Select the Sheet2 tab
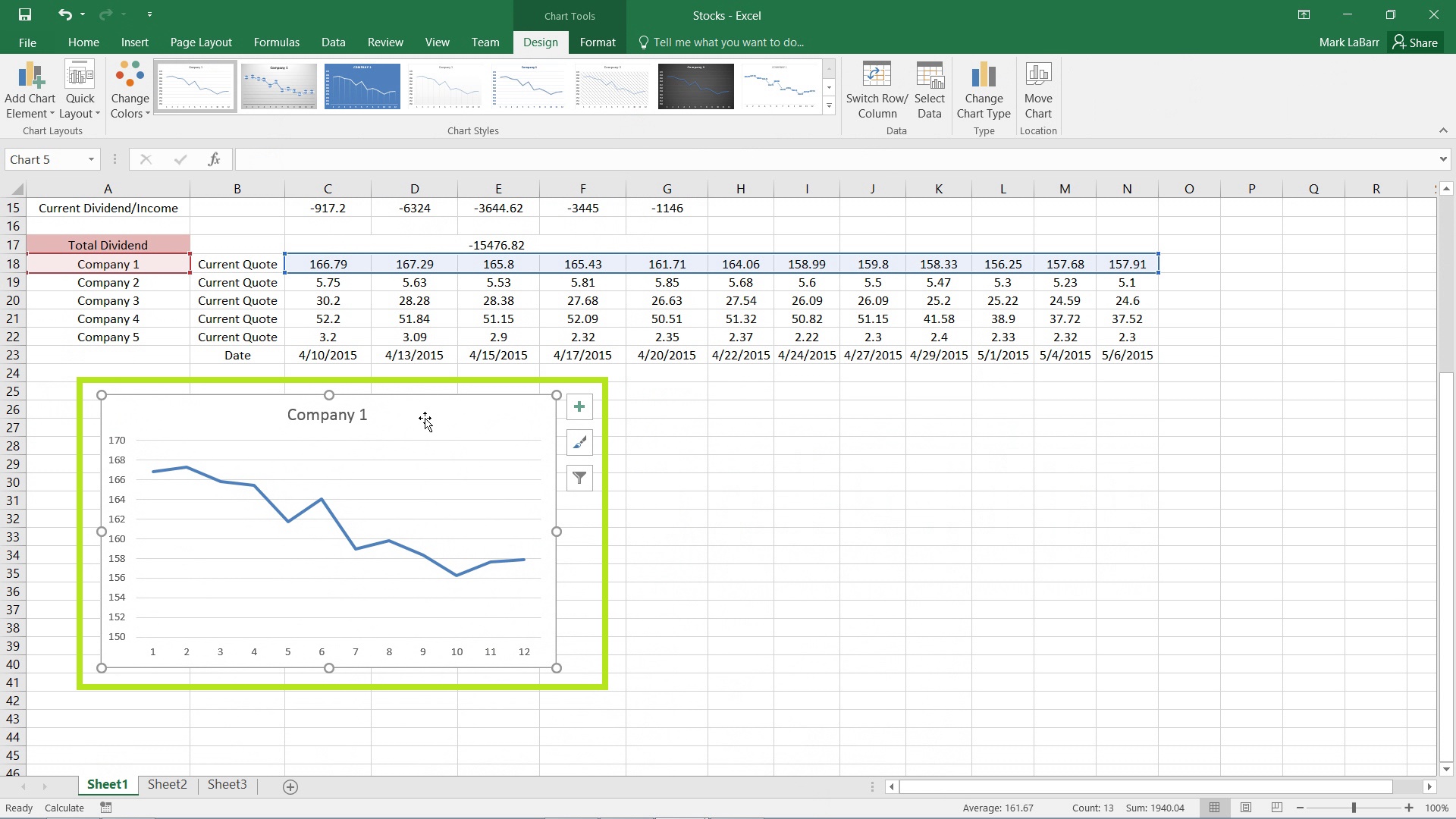 [167, 784]
